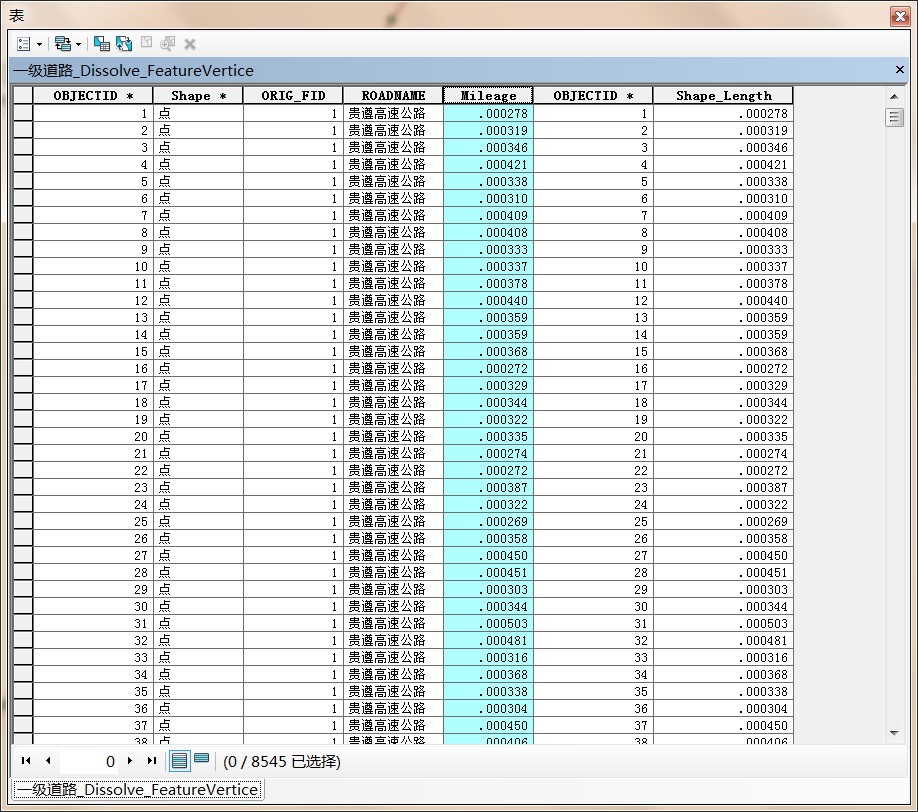Select the ROADNAME column header
Screen dimensions: 918x812
(393, 95)
